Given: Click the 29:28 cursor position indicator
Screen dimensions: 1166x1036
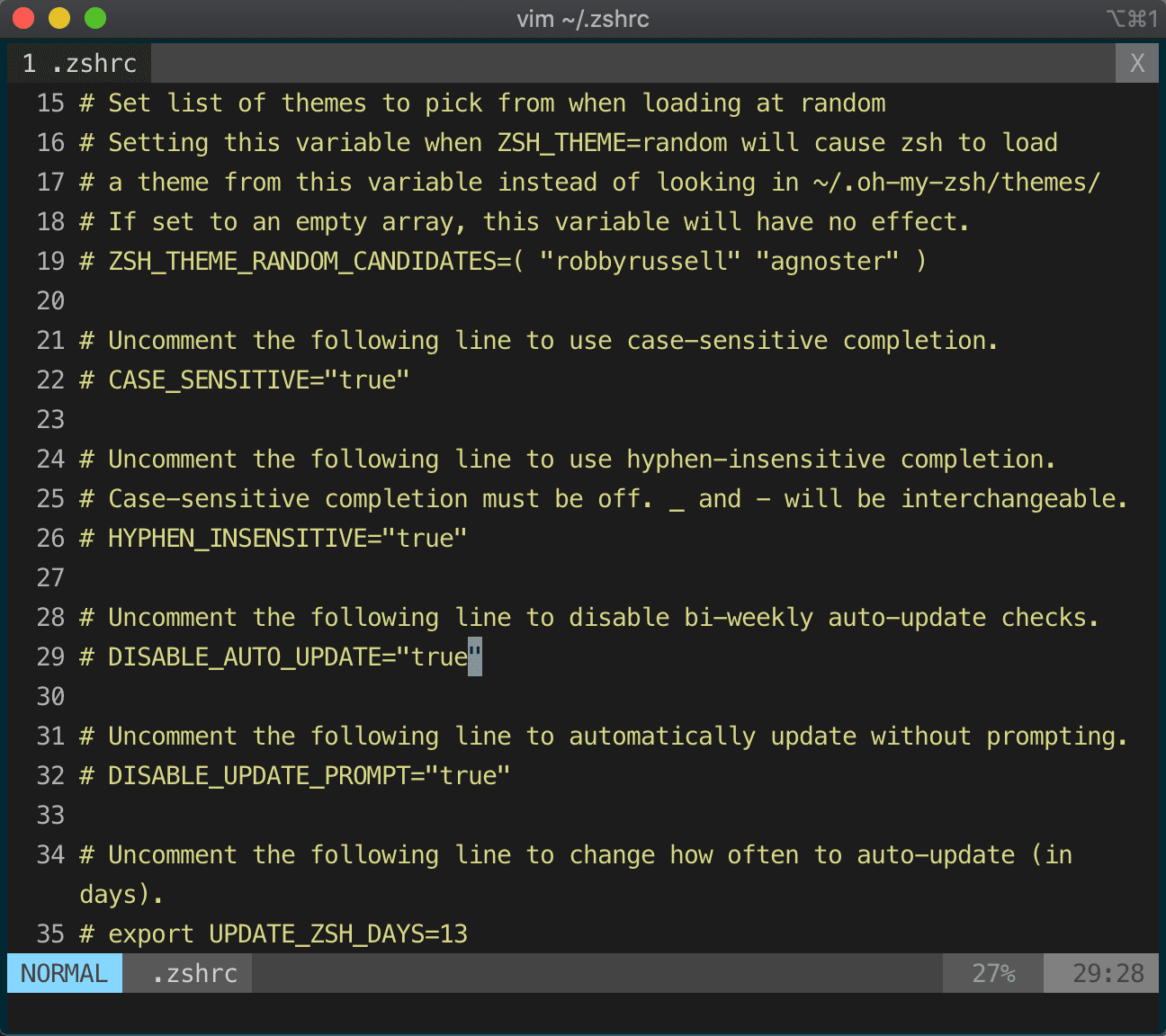Looking at the screenshot, I should tap(1108, 973).
